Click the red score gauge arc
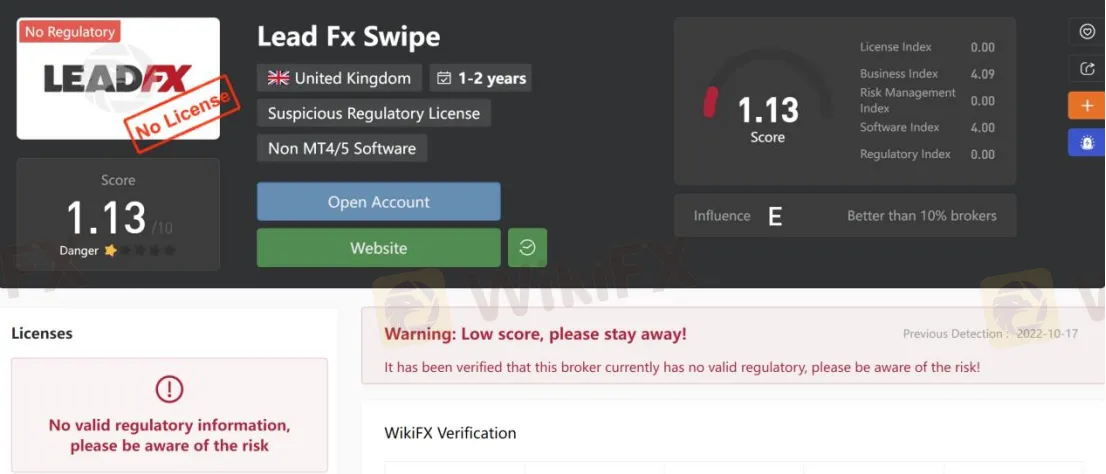Image resolution: width=1106 pixels, height=474 pixels. 710,102
